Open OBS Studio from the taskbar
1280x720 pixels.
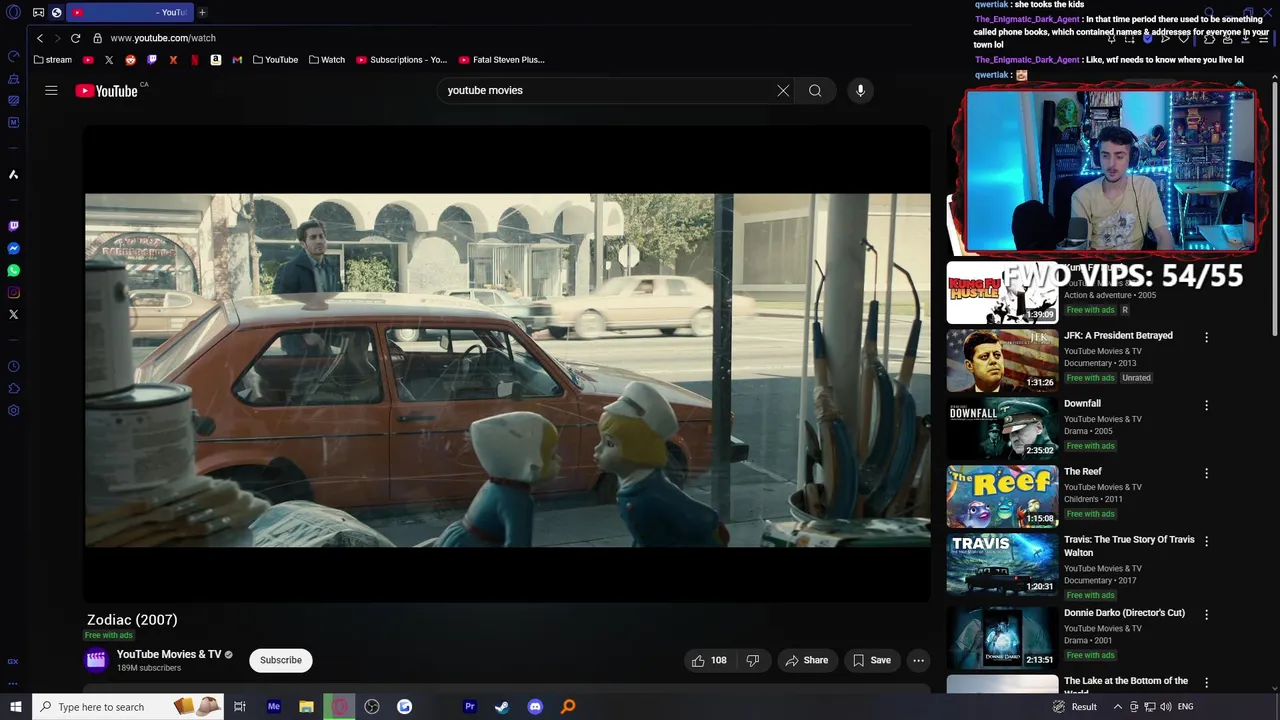point(372,707)
